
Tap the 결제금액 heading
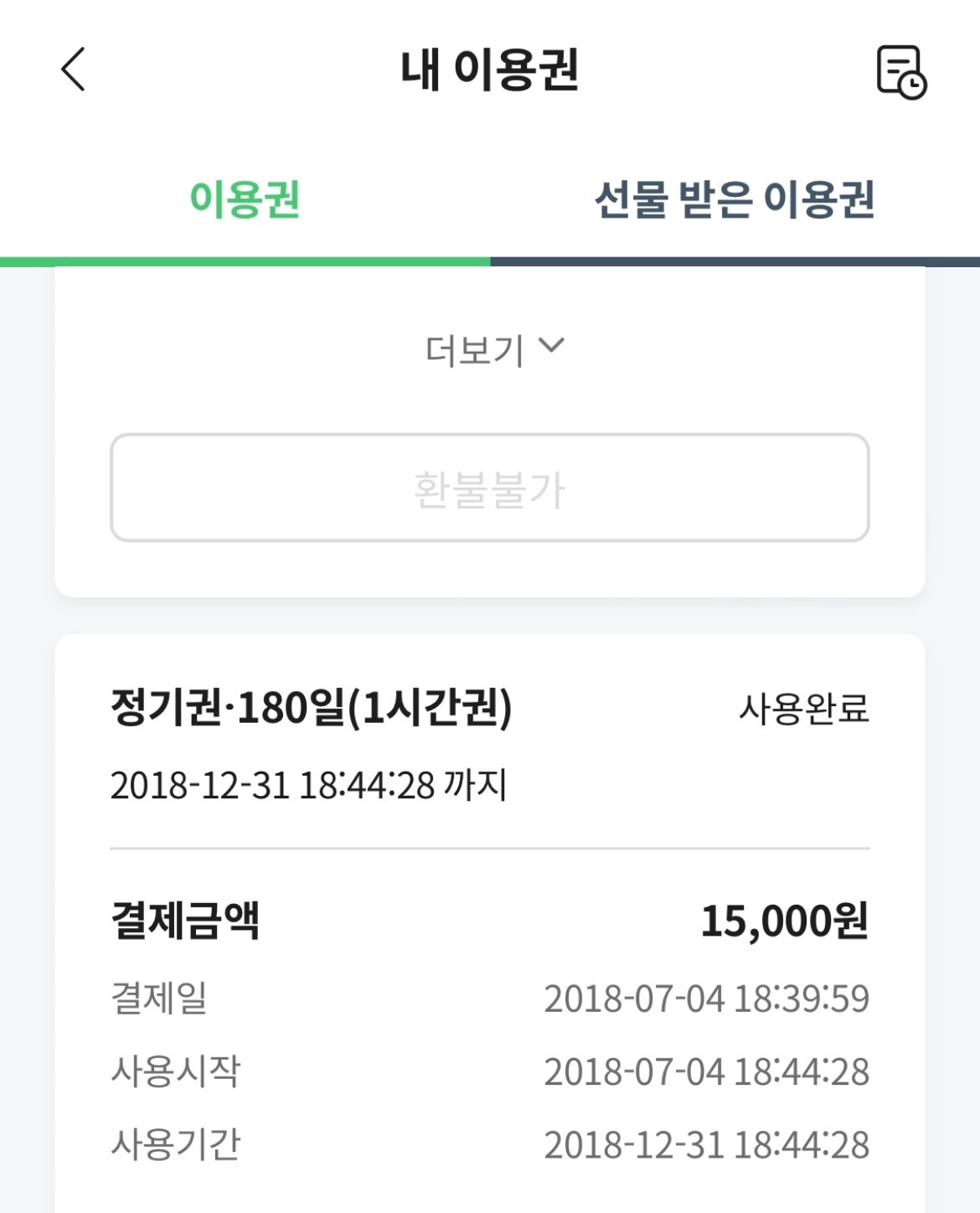pos(185,921)
